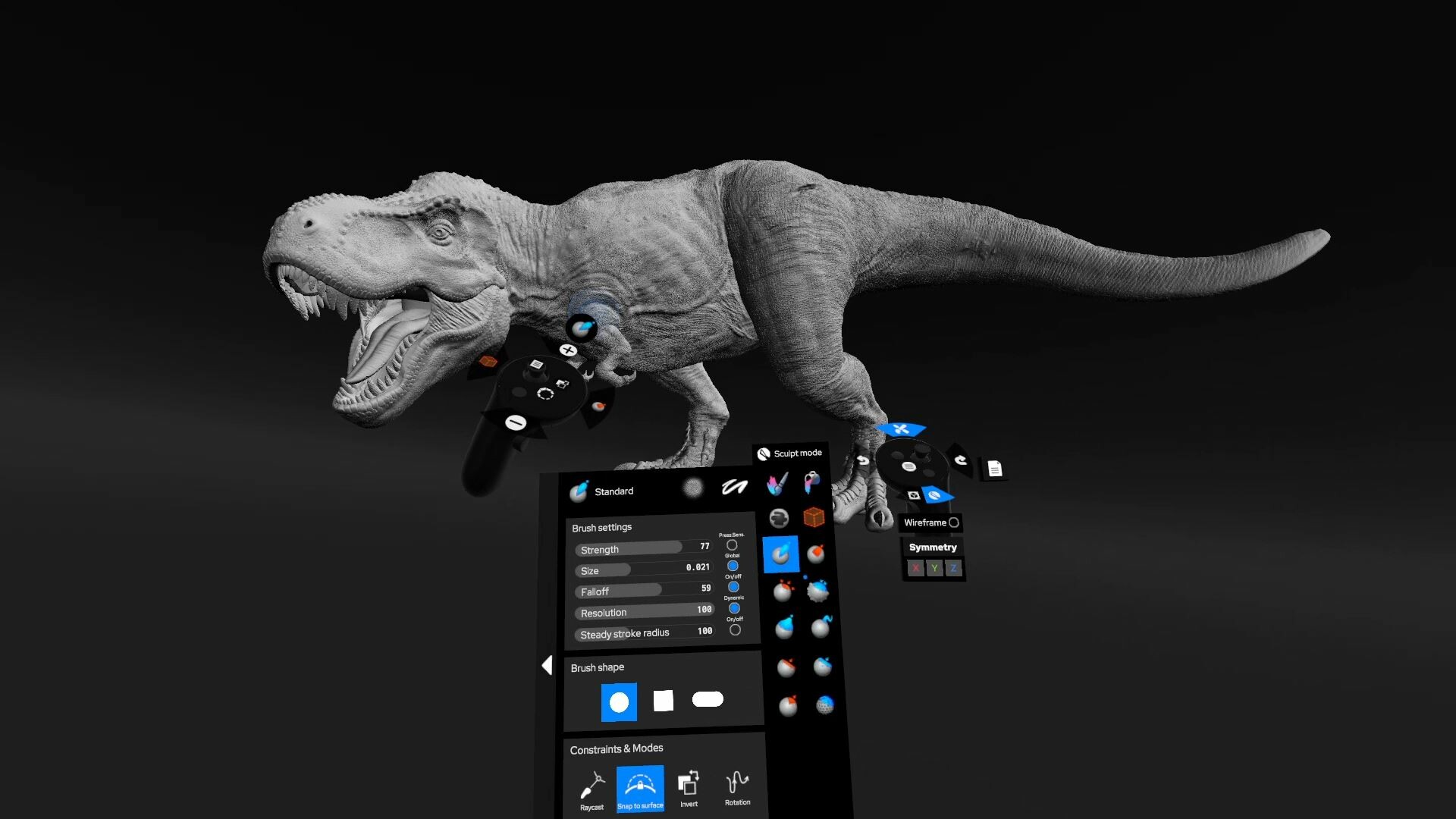Open the notes document icon

tap(993, 468)
